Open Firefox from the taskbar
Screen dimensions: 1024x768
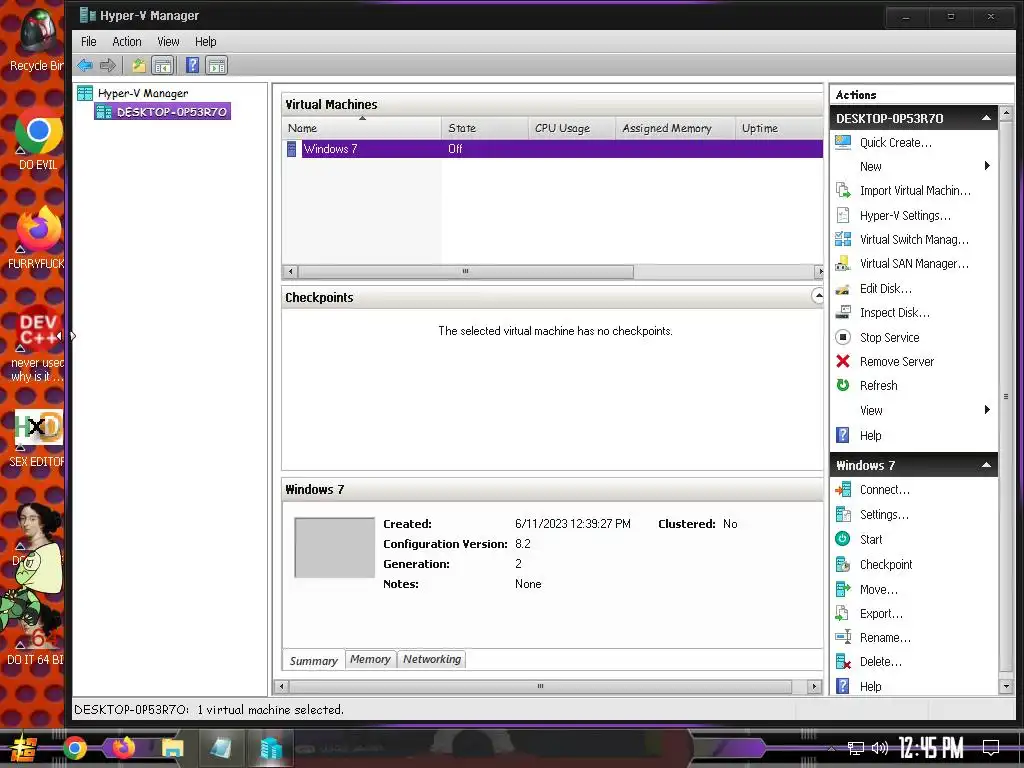tap(123, 748)
